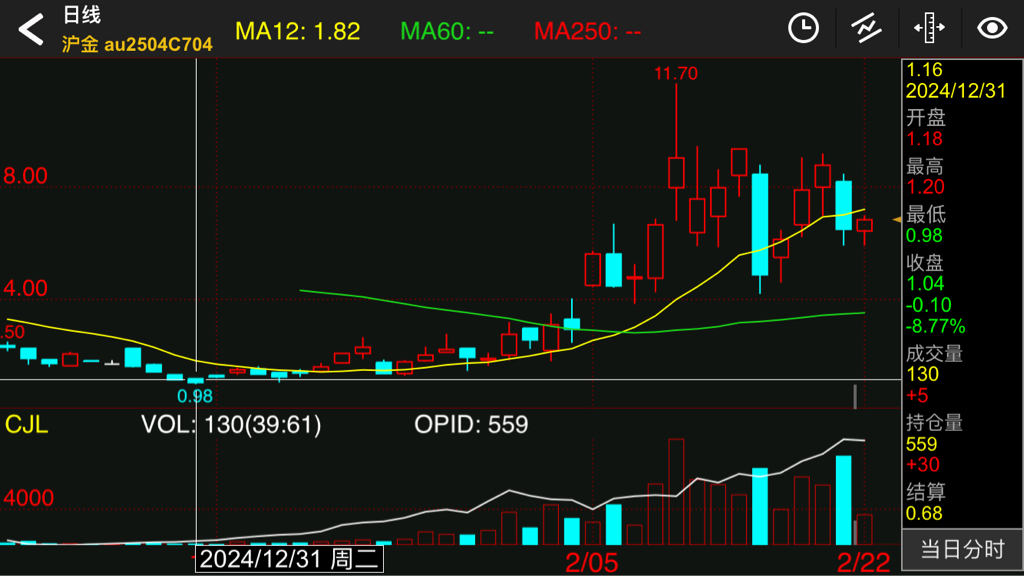The height and width of the screenshot is (576, 1024).
Task: Tap the orange triangle price marker
Action: [x=897, y=218]
